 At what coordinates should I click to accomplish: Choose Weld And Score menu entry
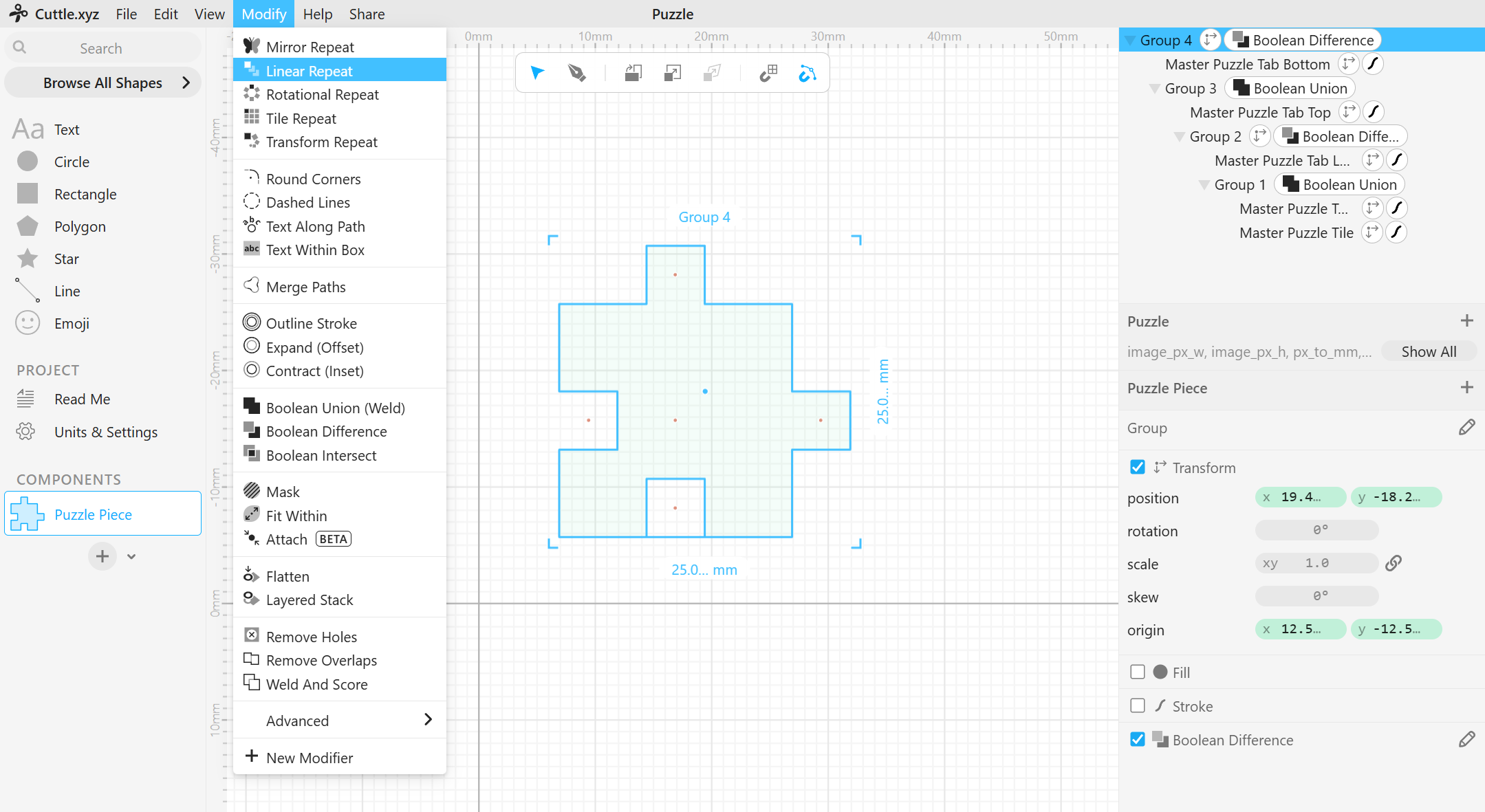click(x=340, y=684)
